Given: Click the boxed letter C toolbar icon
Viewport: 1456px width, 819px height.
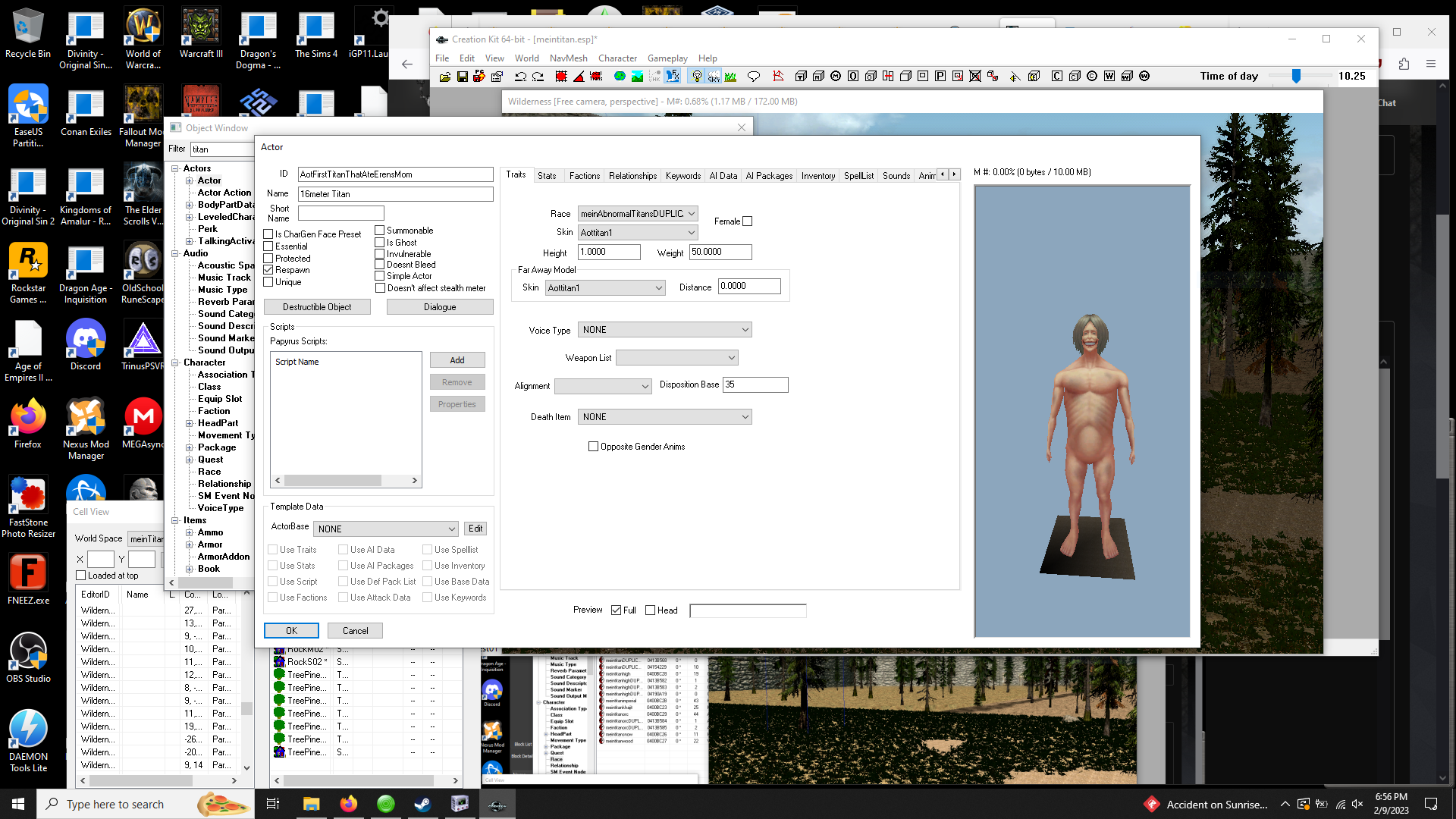Looking at the screenshot, I should (1057, 76).
